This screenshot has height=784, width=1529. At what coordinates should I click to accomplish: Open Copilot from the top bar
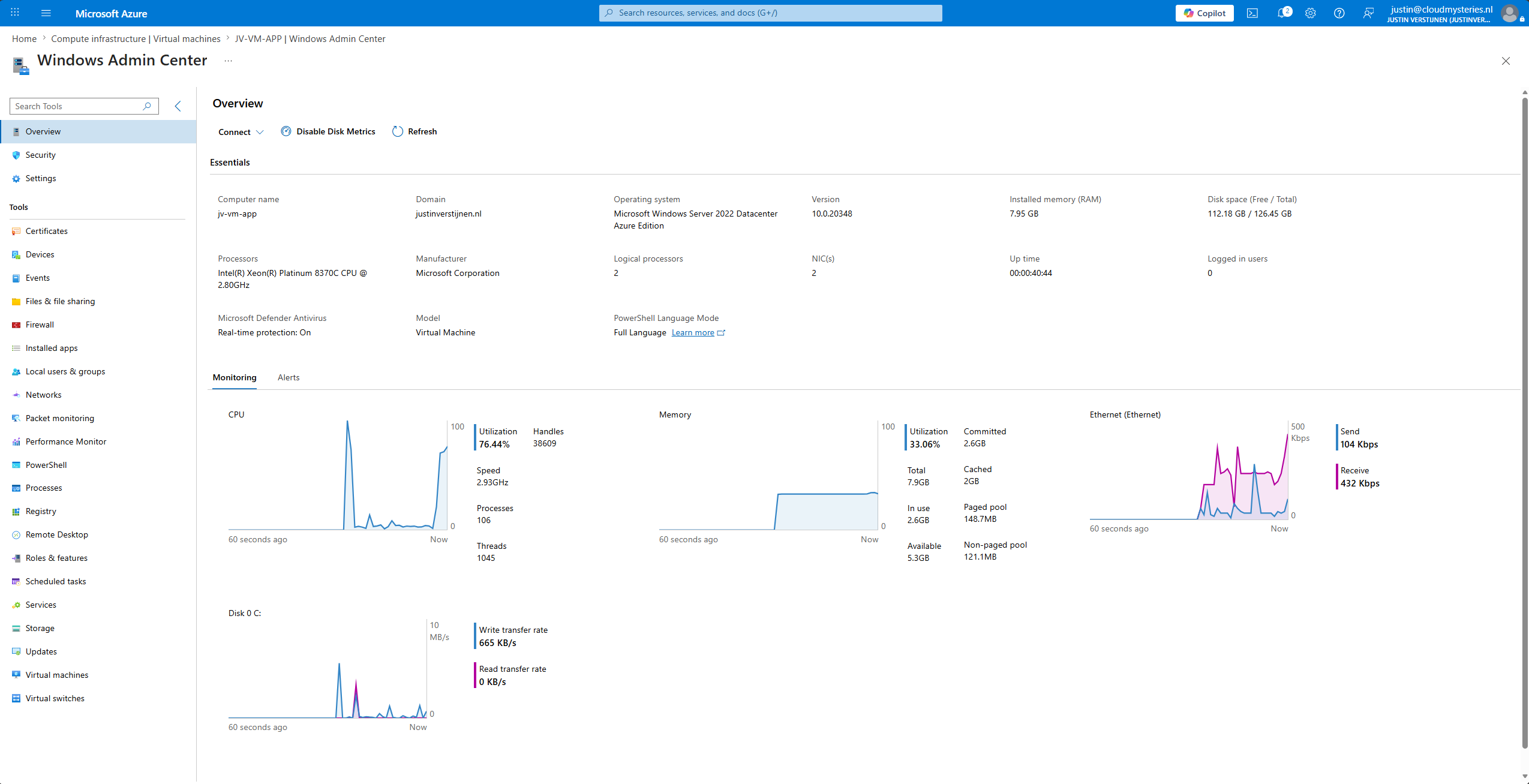[1204, 13]
